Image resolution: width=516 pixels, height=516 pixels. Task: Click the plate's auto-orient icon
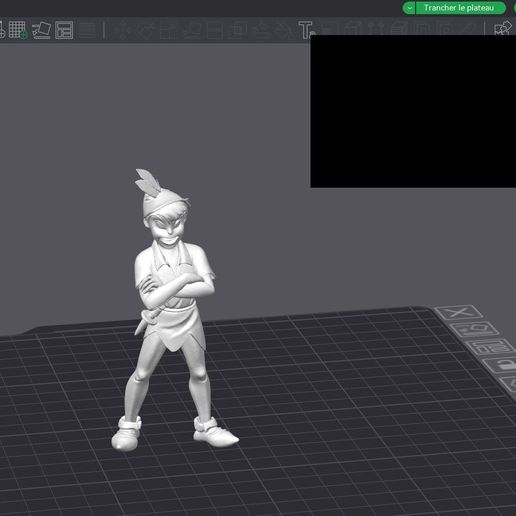tap(475, 329)
